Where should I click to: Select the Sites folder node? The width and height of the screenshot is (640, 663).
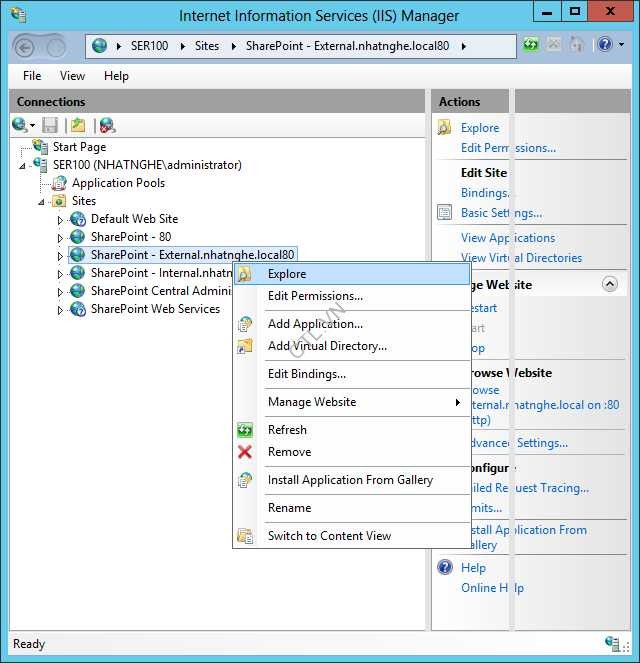coord(84,201)
